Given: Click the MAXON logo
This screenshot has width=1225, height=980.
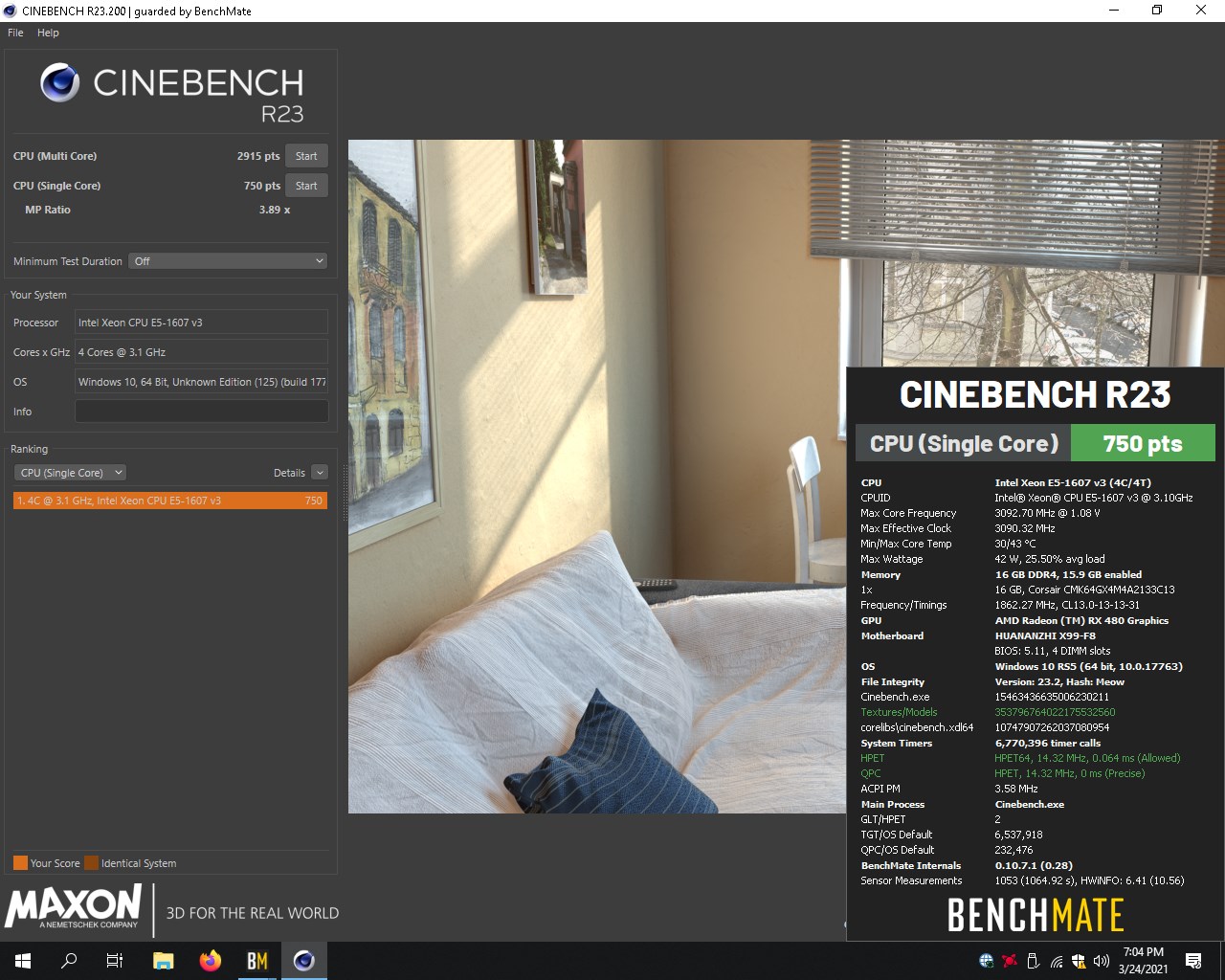Looking at the screenshot, I should tap(74, 907).
